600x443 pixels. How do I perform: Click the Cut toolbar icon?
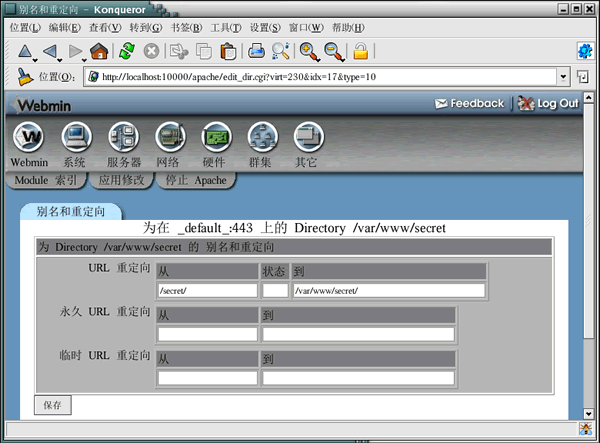179,51
